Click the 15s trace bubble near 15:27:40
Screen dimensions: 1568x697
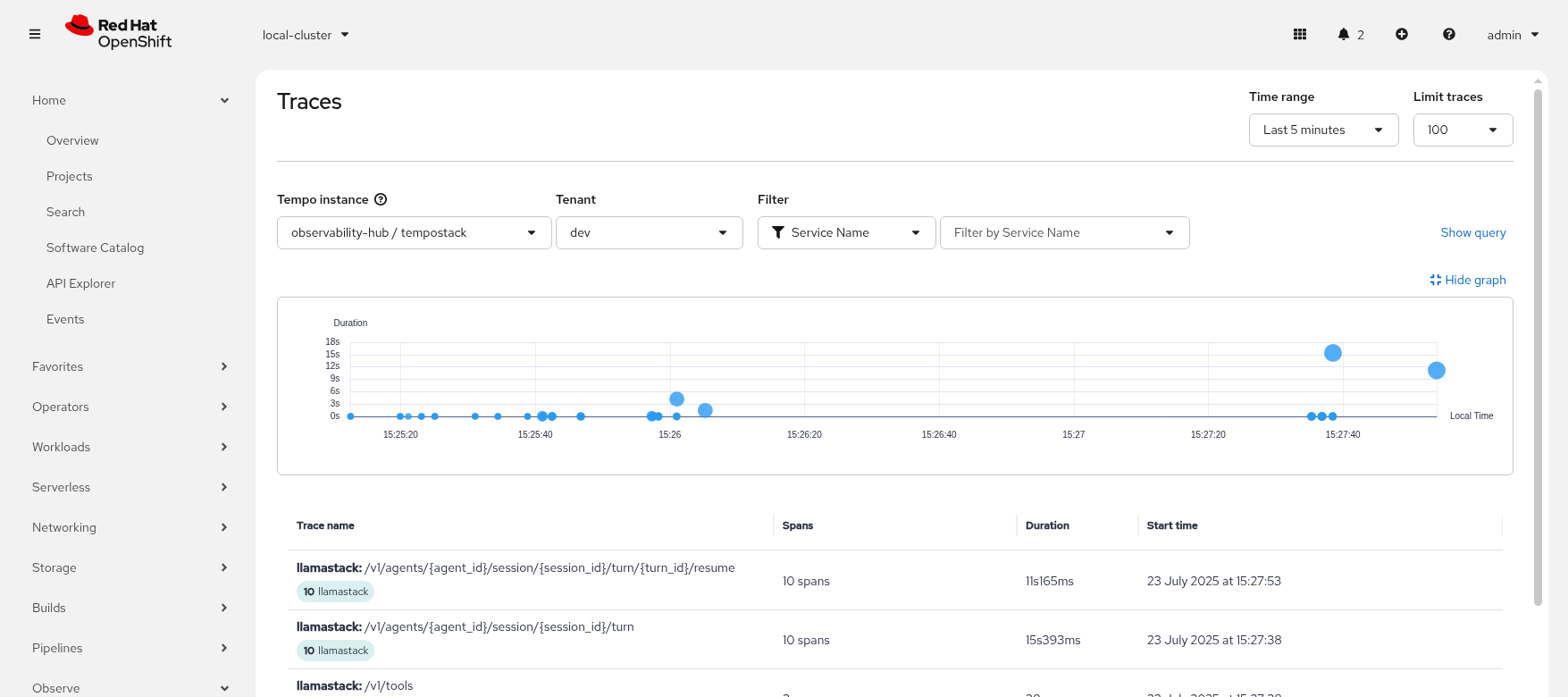pos(1333,353)
